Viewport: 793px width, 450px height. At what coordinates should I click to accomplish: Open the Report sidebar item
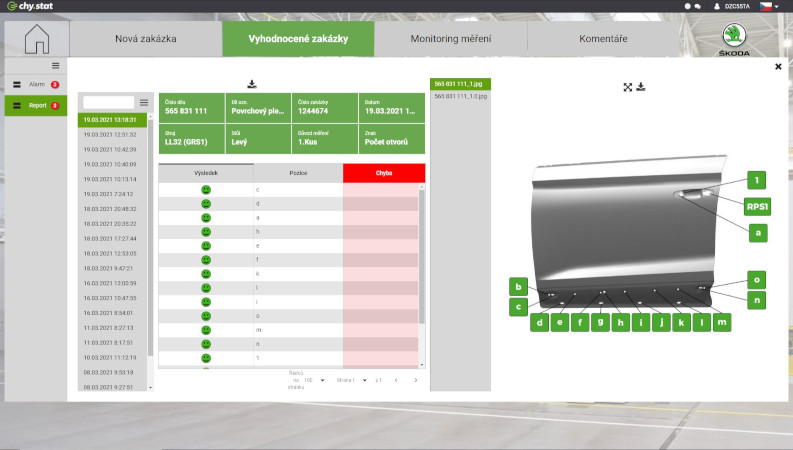point(36,106)
